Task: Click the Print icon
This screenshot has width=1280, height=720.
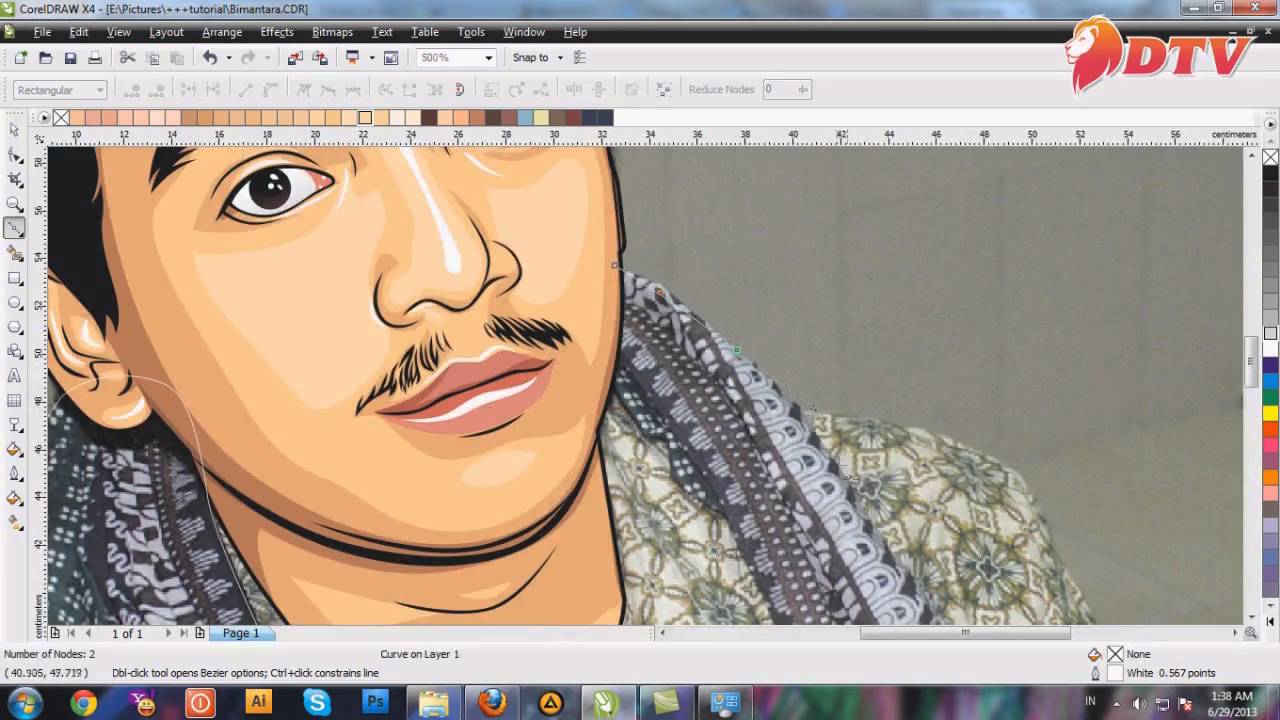Action: [95, 58]
